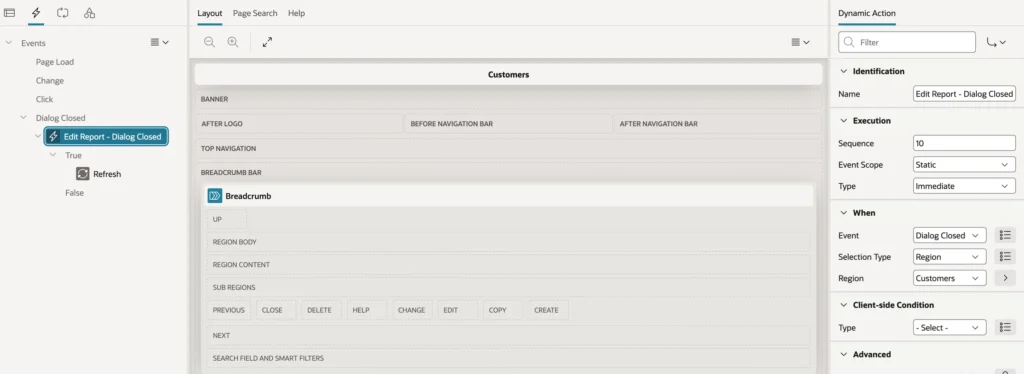Open the Region Customers dropdown
This screenshot has width=1024, height=374.
pyautogui.click(x=950, y=278)
